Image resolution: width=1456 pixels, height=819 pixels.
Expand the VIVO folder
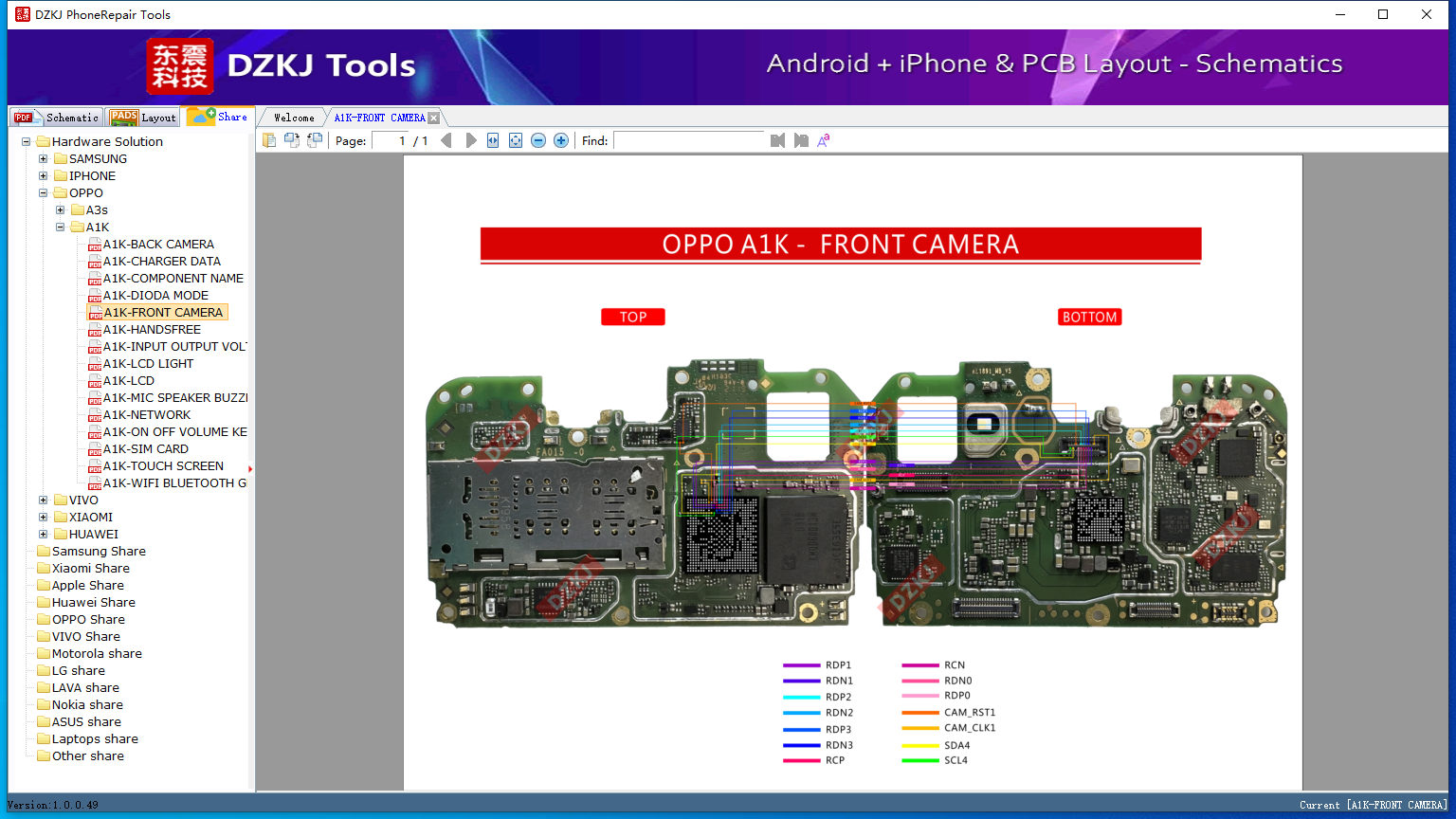pos(44,500)
